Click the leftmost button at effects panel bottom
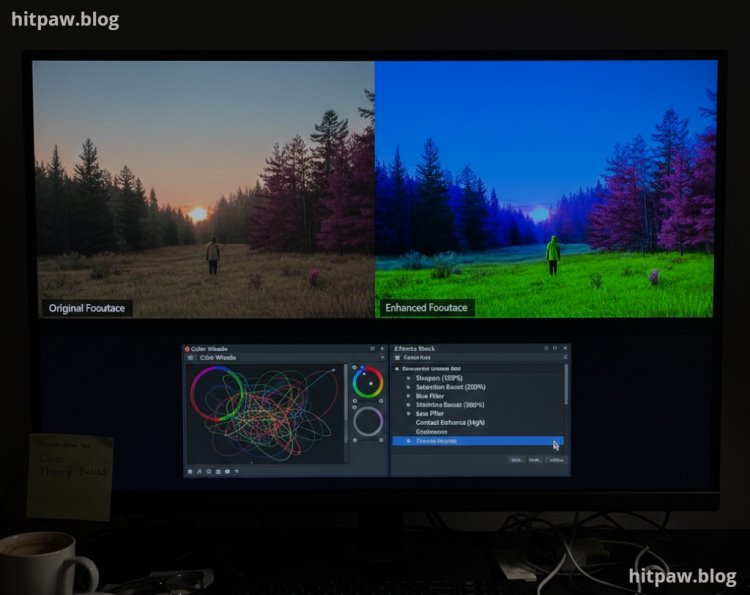 pyautogui.click(x=516, y=460)
